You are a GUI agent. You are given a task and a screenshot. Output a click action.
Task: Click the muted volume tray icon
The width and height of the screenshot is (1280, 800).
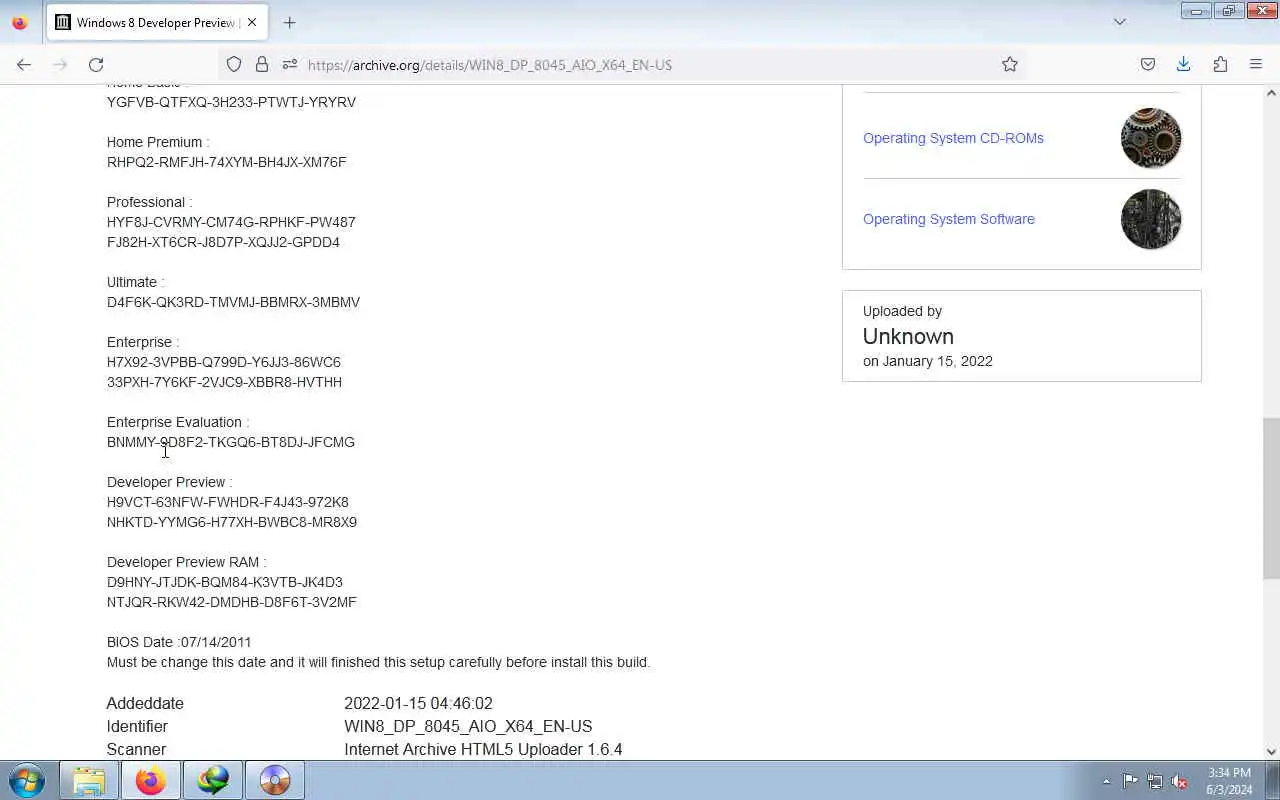pos(1180,781)
